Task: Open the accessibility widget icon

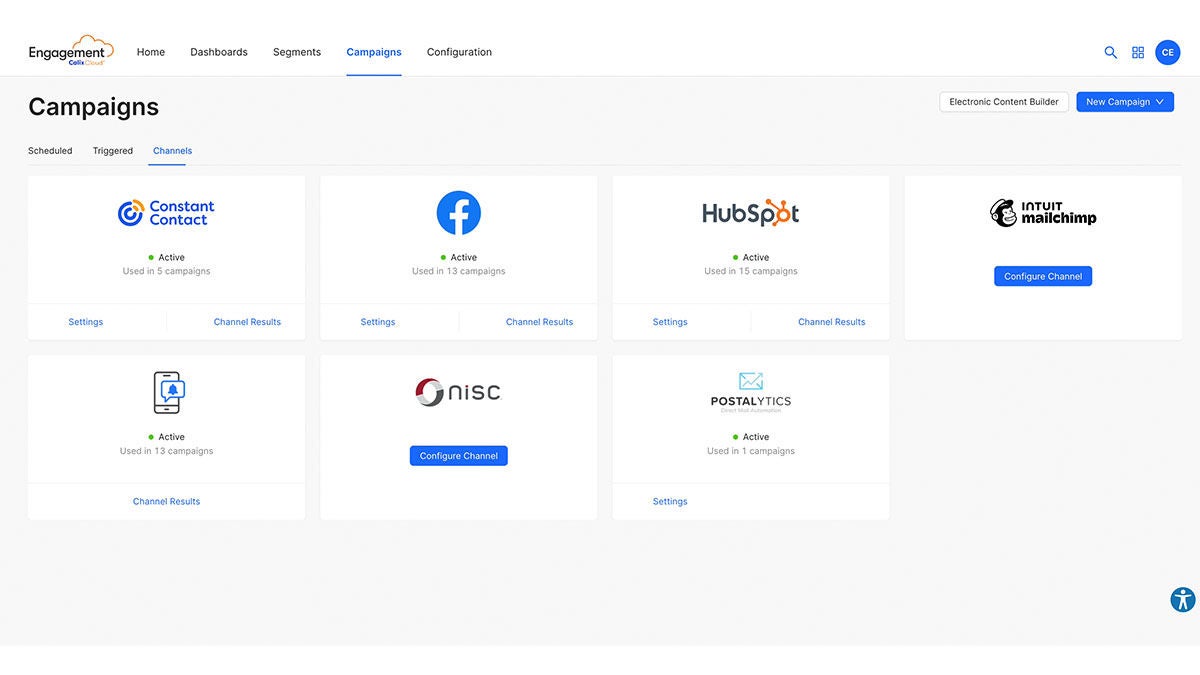Action: tap(1183, 599)
